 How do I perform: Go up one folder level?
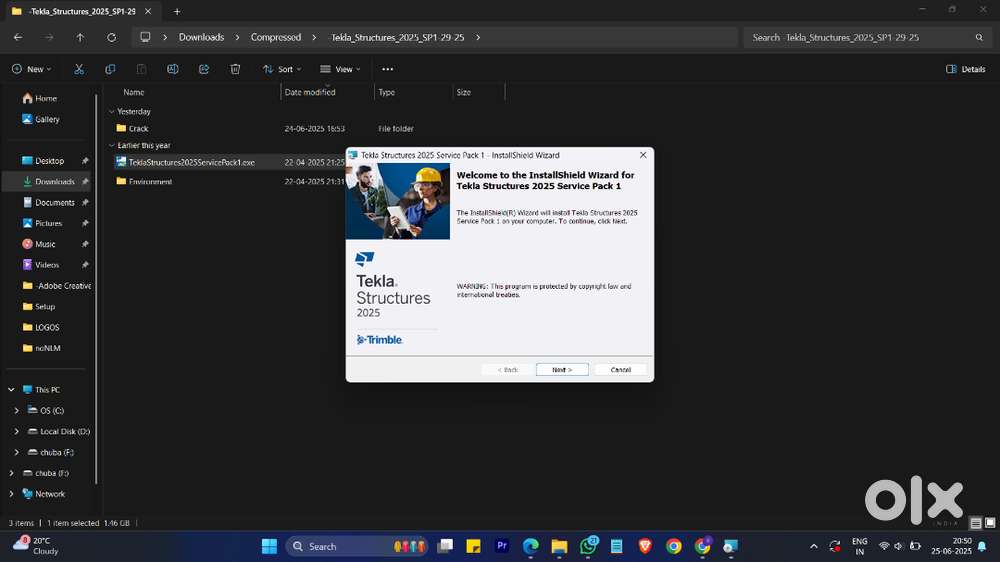tap(80, 37)
